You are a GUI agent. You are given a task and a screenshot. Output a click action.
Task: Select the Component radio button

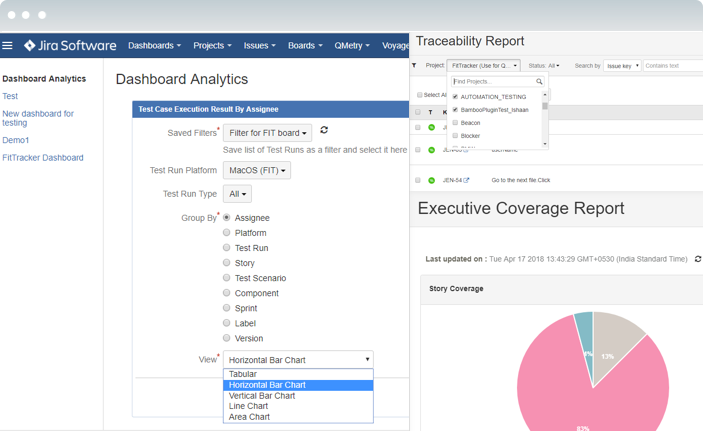[x=226, y=293]
